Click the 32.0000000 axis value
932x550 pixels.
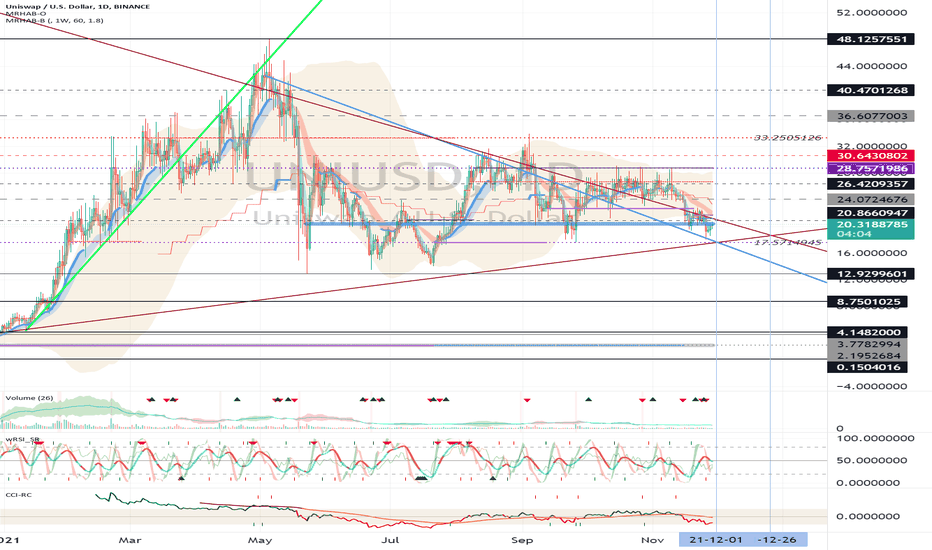pos(871,146)
